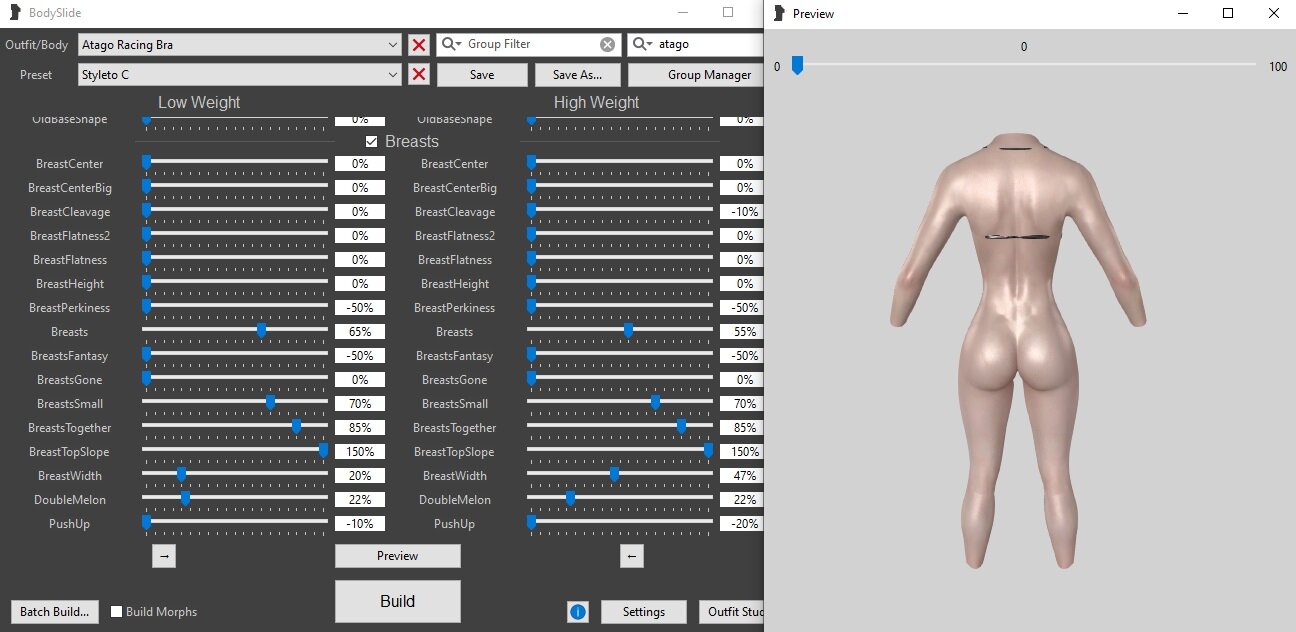1296x632 pixels.
Task: Open the blue info icon
Action: pyautogui.click(x=578, y=612)
